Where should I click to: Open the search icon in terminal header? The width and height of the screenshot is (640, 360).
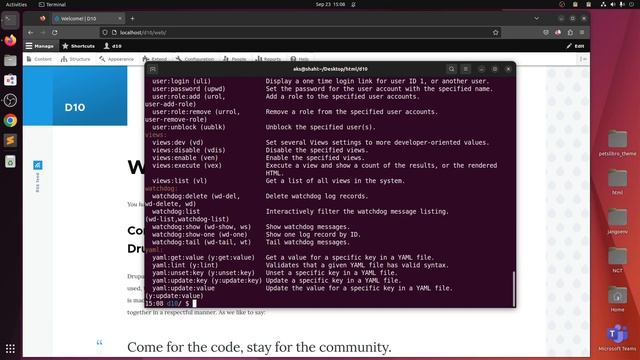tap(451, 69)
